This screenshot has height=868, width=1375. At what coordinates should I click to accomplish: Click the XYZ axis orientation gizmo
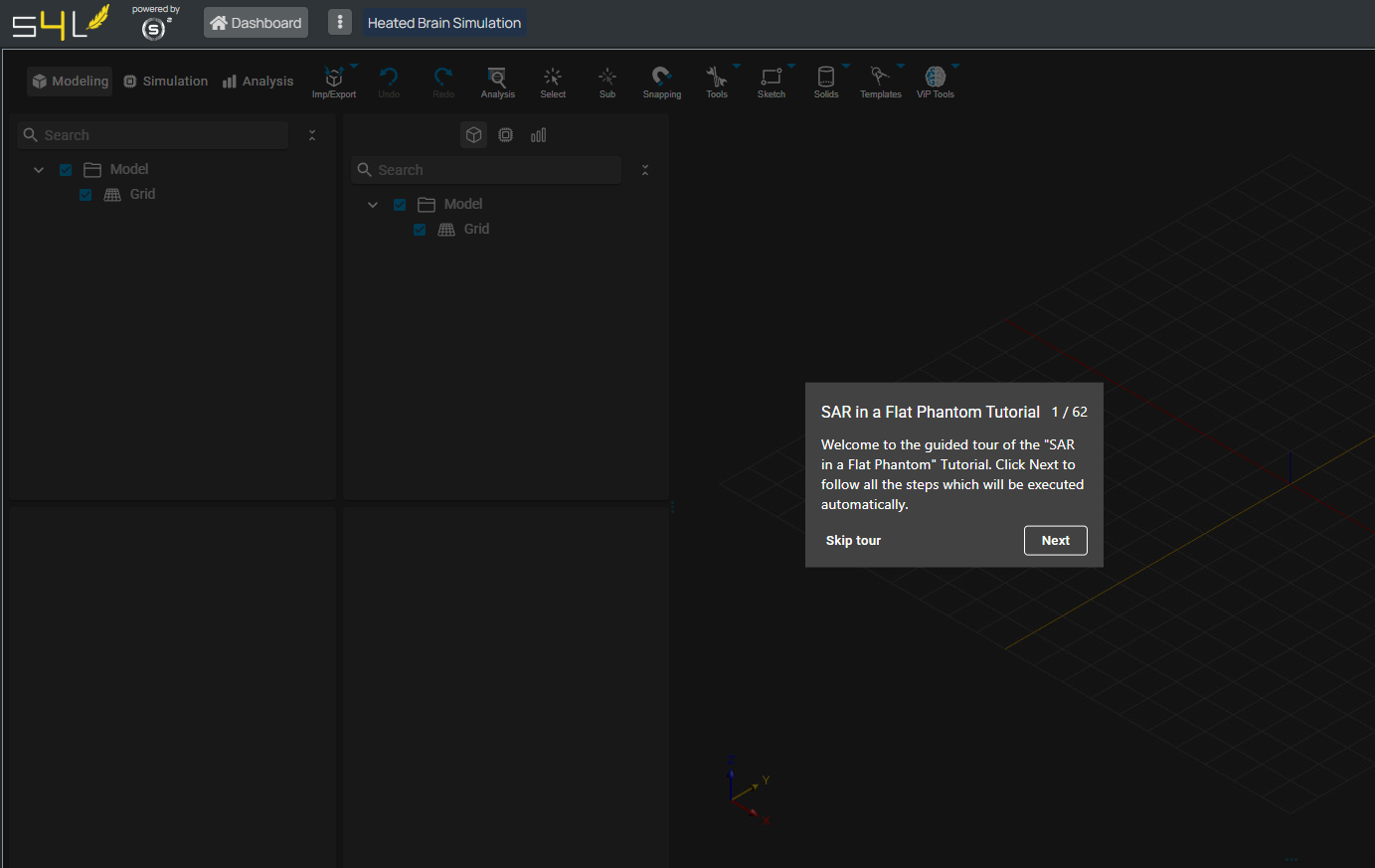click(x=749, y=790)
